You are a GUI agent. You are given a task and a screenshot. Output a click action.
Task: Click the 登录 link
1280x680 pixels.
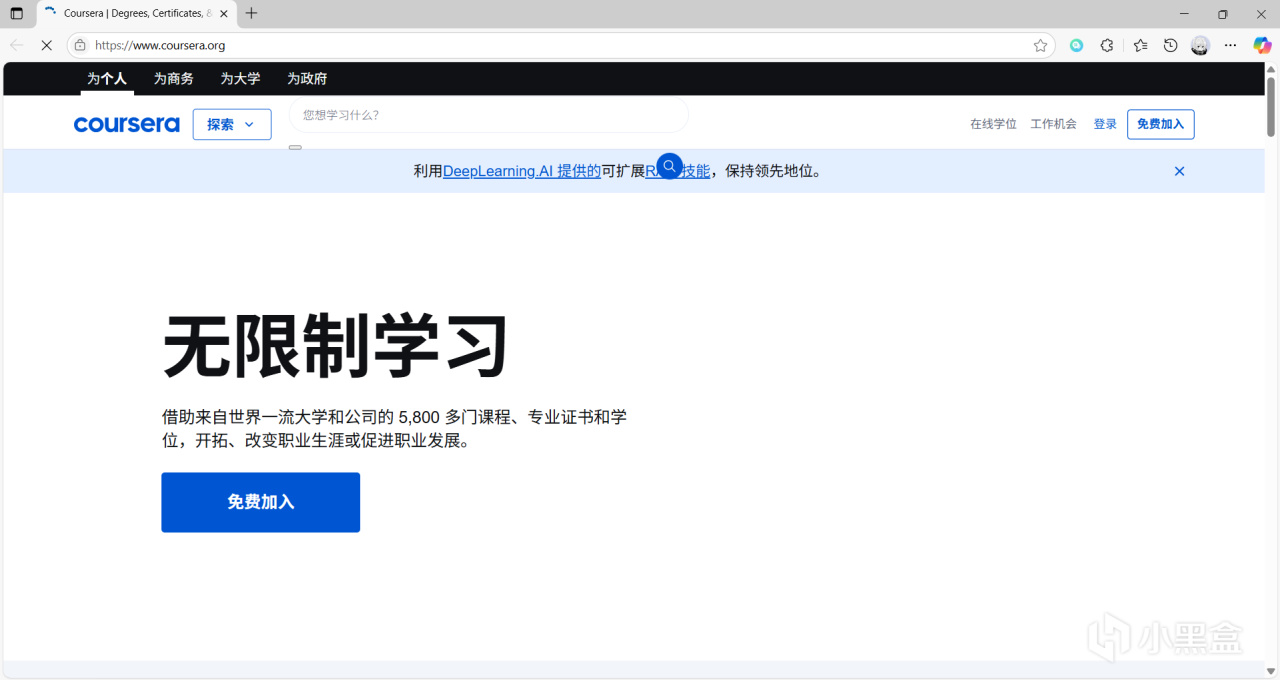pyautogui.click(x=1105, y=124)
